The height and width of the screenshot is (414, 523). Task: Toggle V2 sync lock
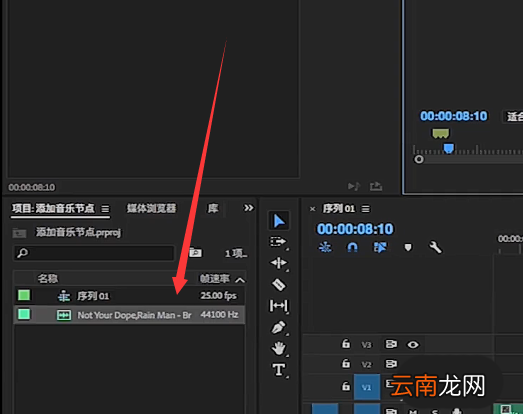pyautogui.click(x=391, y=363)
